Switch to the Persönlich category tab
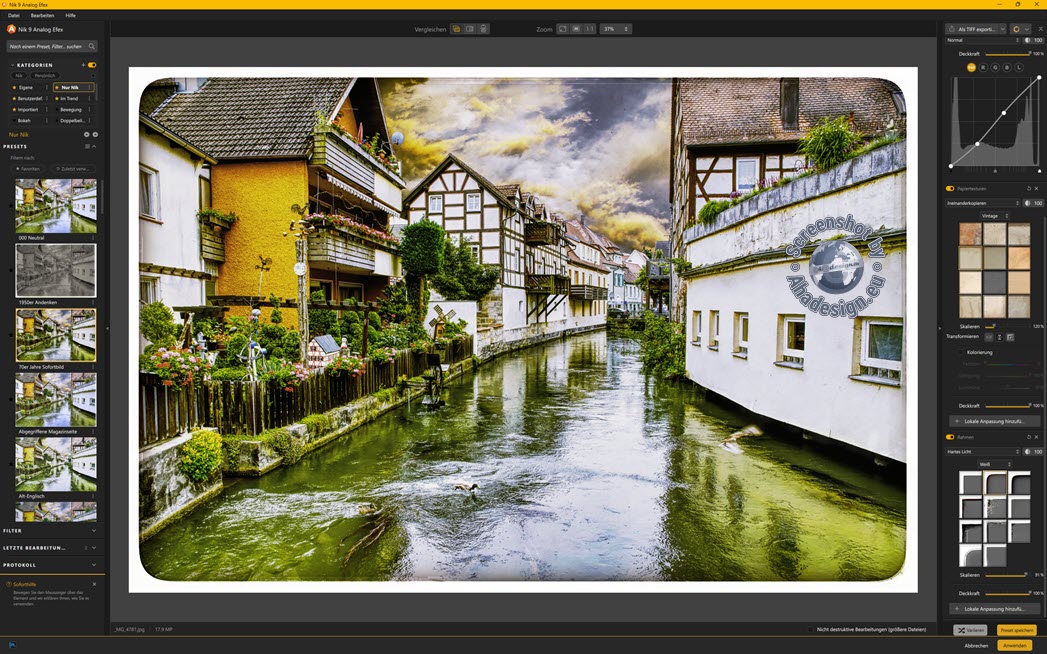The height and width of the screenshot is (654, 1047). pos(47,75)
